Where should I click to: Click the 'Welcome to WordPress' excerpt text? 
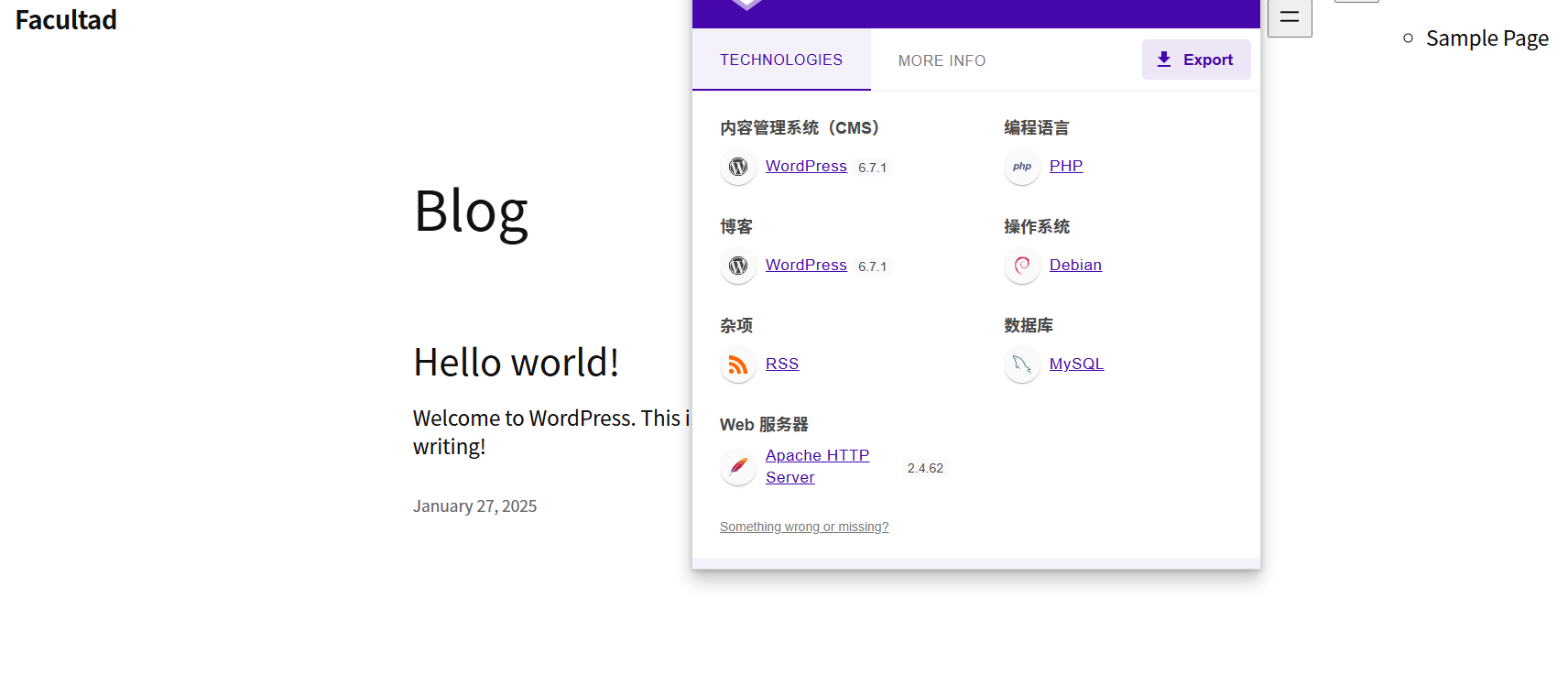[550, 432]
